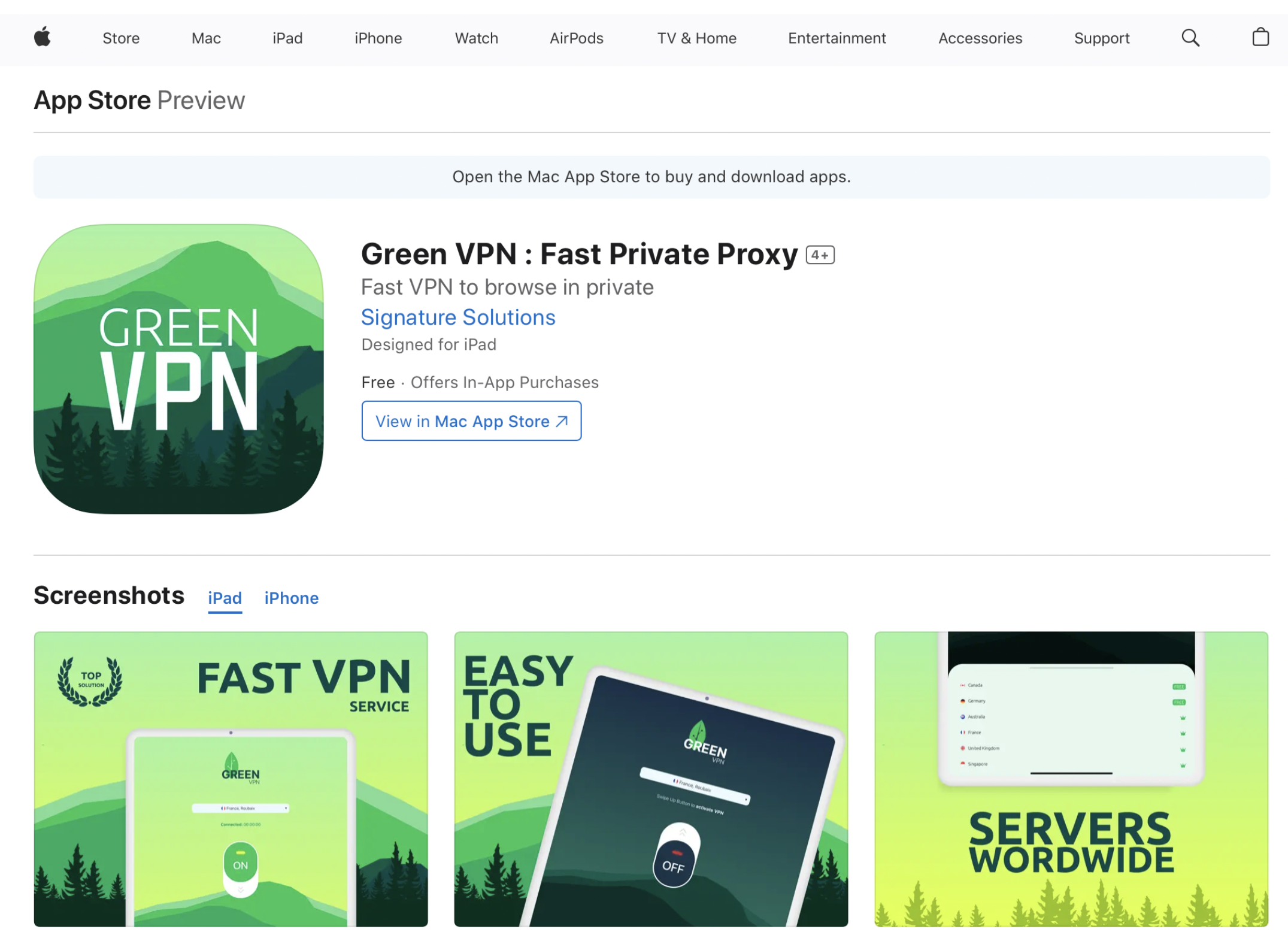1288x944 pixels.
Task: Open the Servers Worldwide screenshot thumbnail
Action: tap(1071, 779)
